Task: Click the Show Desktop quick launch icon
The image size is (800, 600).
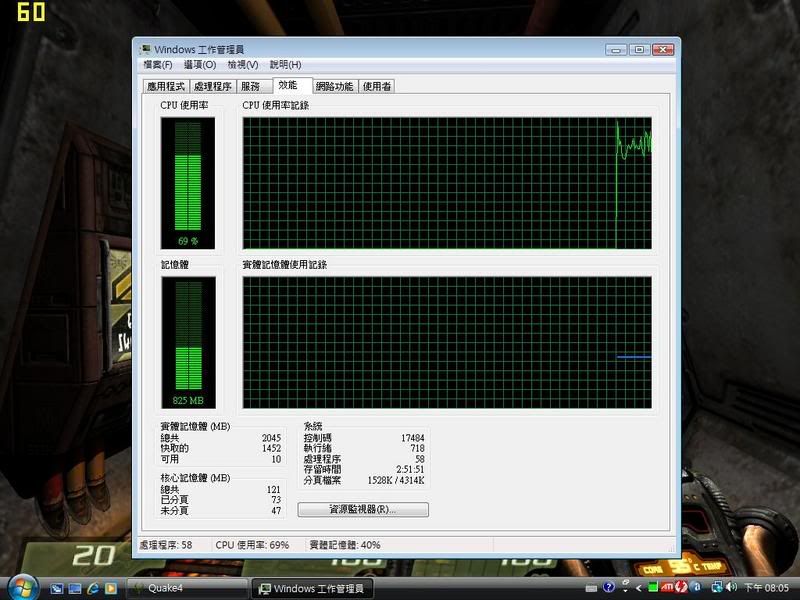Action: 57,588
